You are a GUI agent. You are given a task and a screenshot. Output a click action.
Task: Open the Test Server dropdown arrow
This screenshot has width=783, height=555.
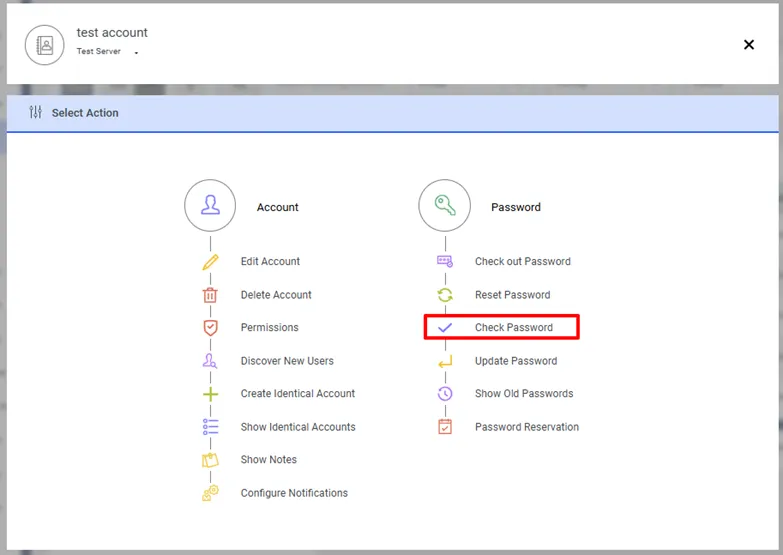(136, 52)
